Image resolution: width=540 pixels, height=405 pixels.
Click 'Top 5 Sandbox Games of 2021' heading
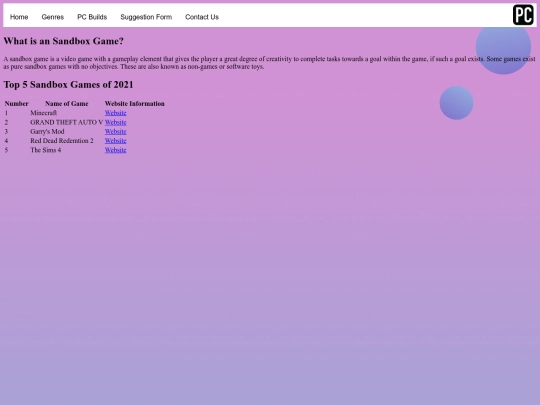pyautogui.click(x=68, y=84)
